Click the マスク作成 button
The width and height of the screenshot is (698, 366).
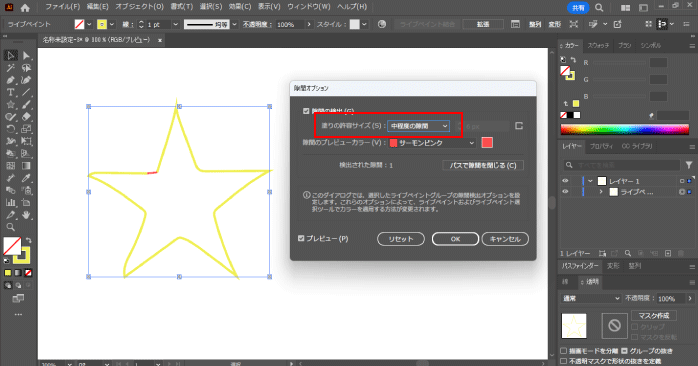point(653,315)
